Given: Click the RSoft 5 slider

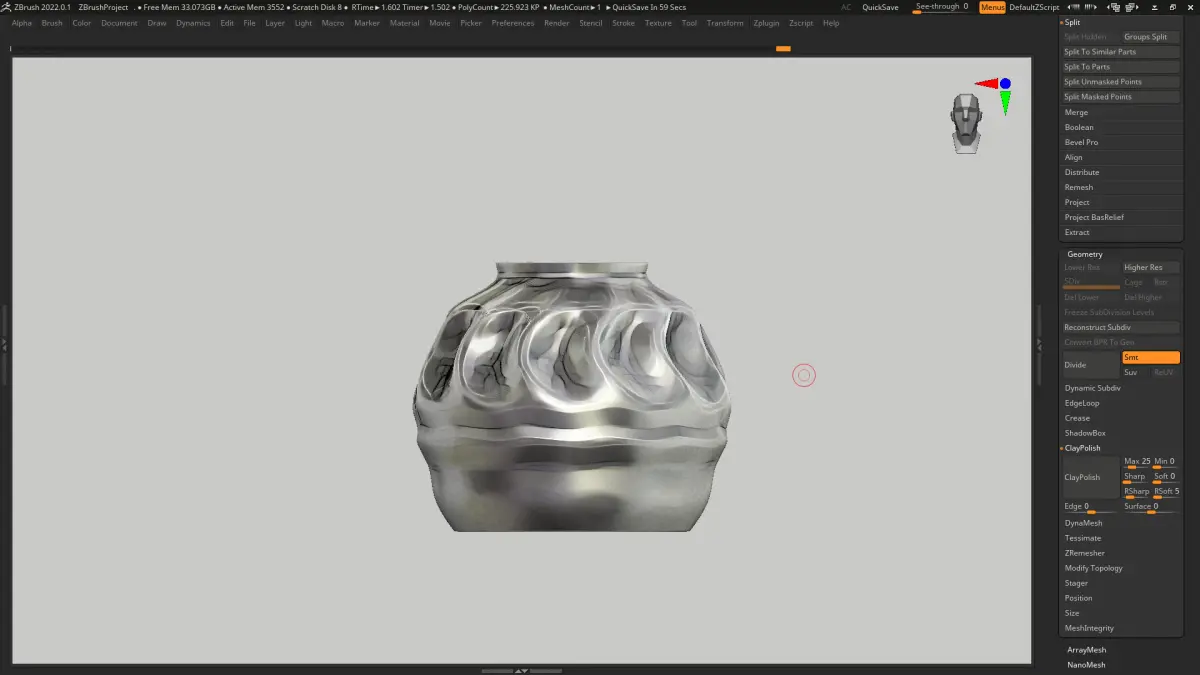Looking at the screenshot, I should [1166, 492].
